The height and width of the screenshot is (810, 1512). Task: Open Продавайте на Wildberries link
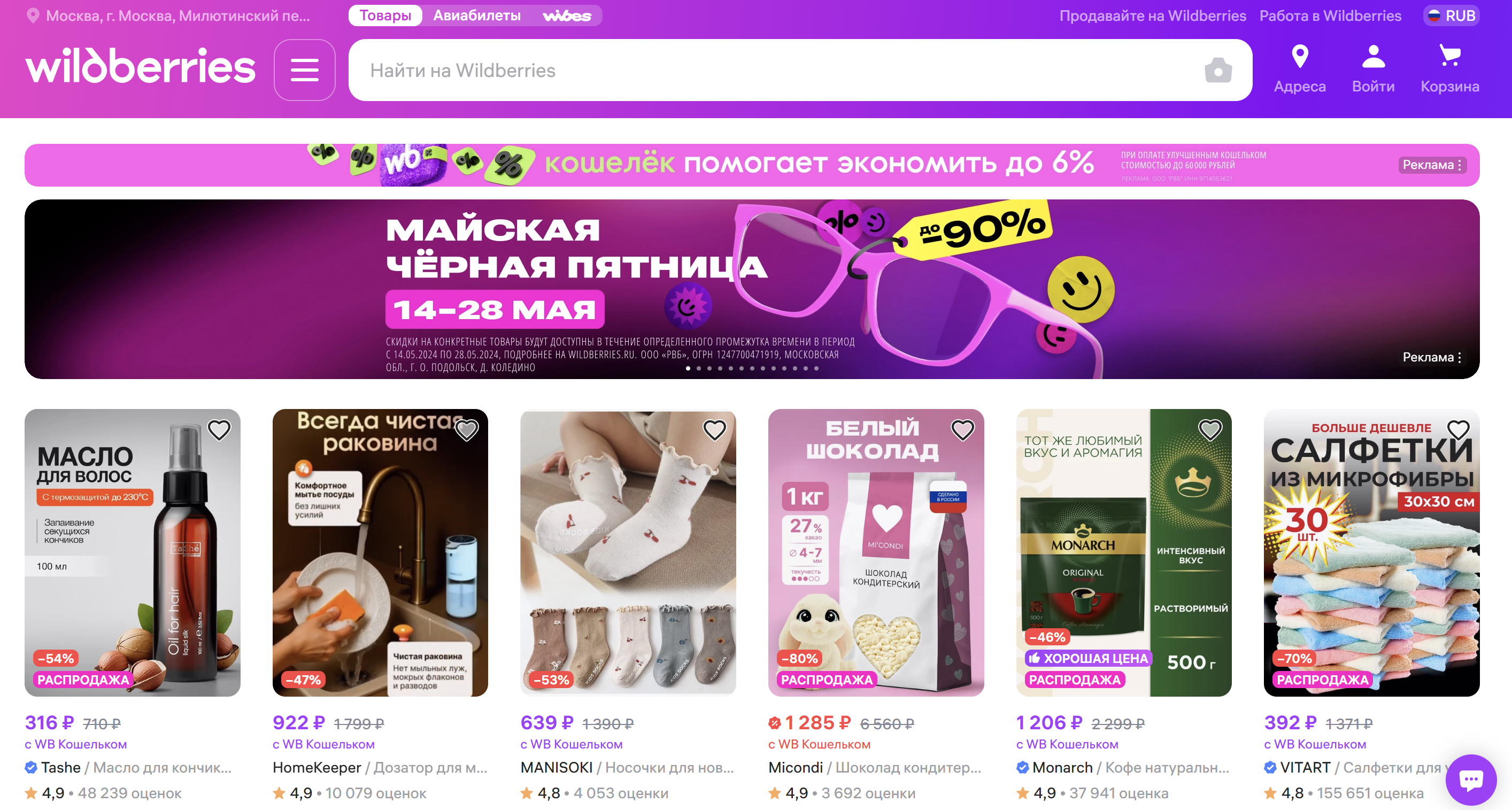1152,16
